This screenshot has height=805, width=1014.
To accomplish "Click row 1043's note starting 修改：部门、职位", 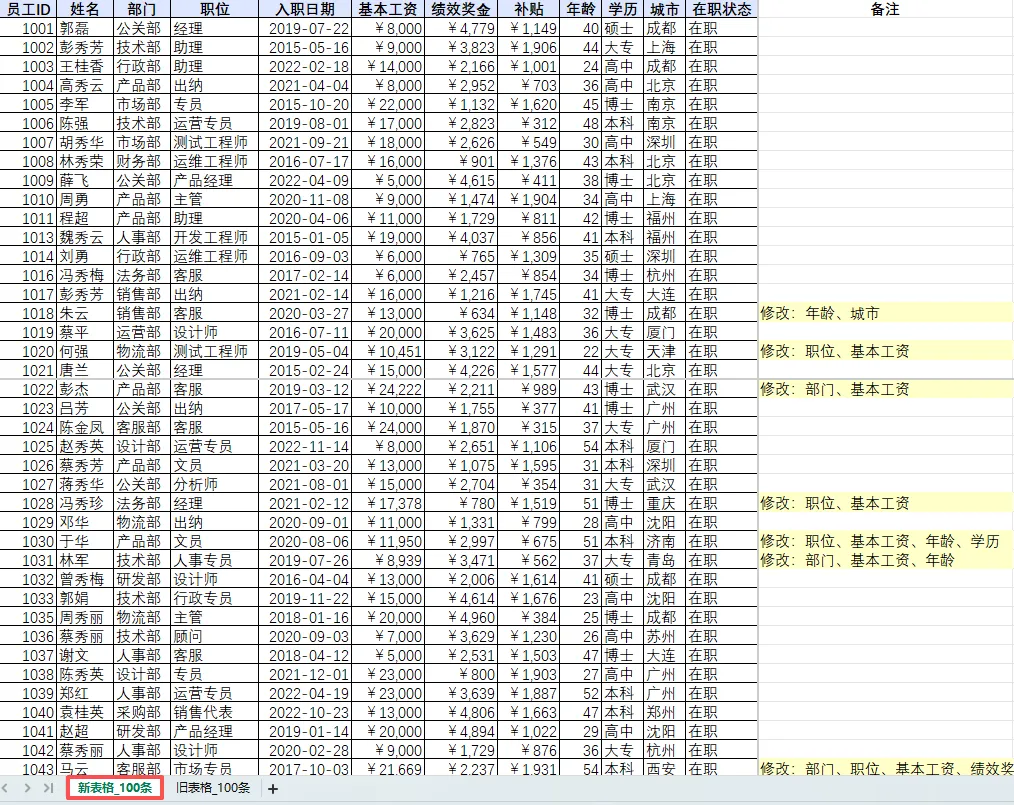I will [x=885, y=768].
